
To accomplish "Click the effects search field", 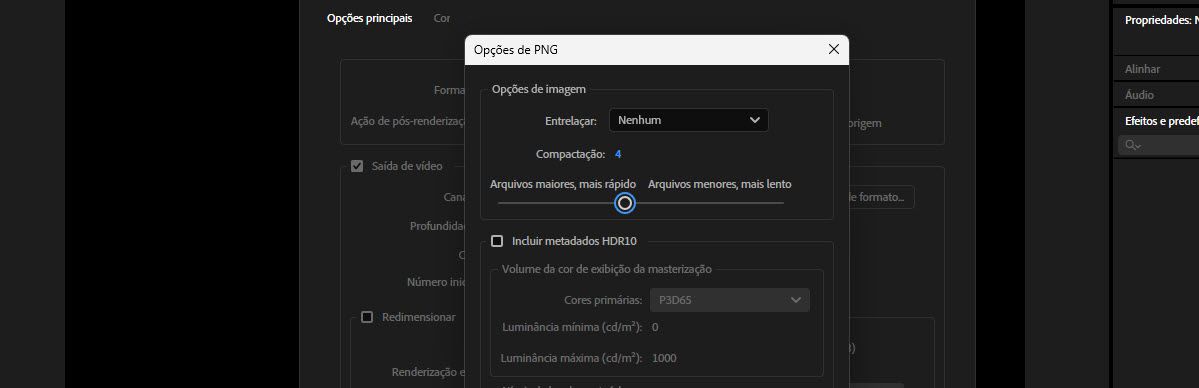I will (x=1158, y=145).
